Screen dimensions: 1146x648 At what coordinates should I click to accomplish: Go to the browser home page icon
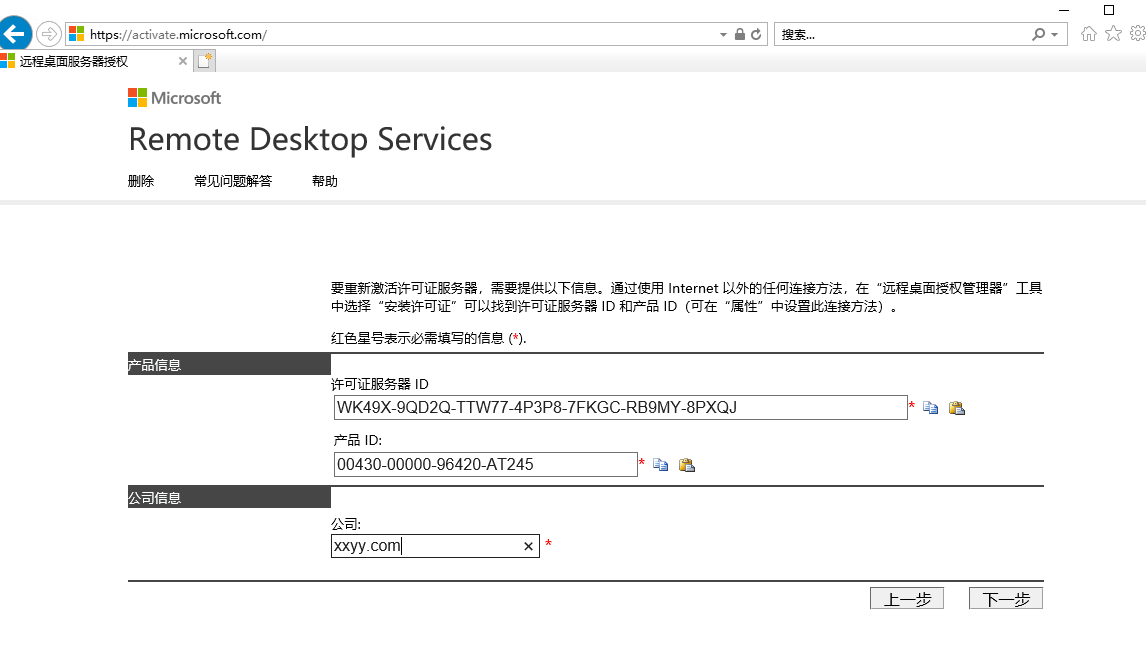1088,34
